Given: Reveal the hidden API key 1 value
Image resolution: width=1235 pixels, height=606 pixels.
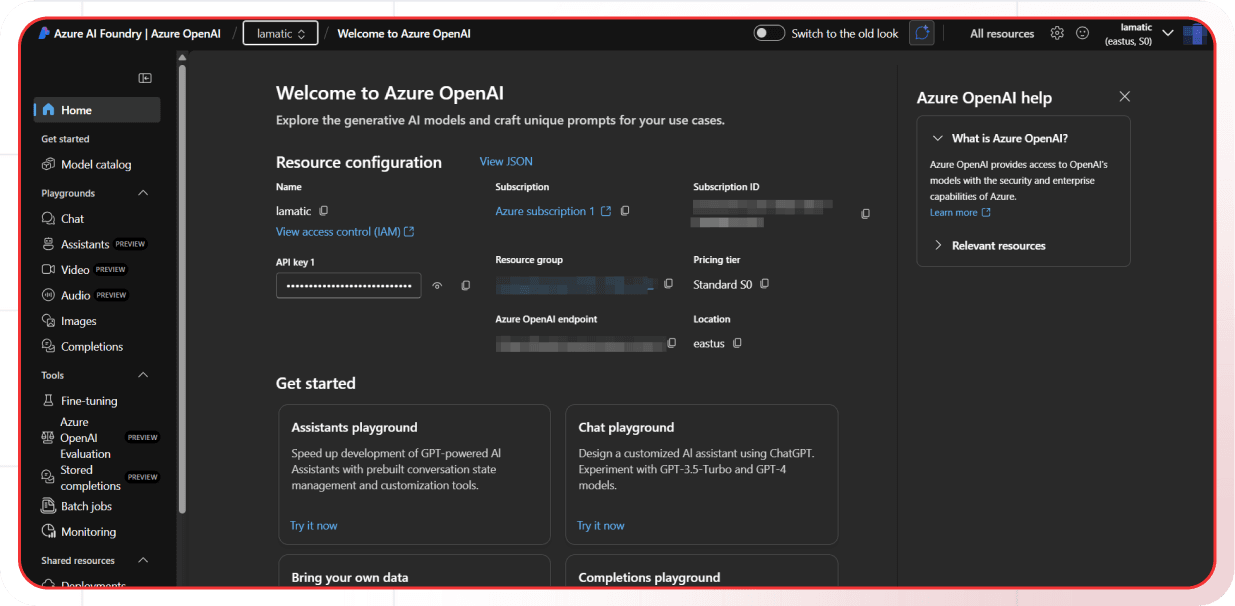Looking at the screenshot, I should click(x=437, y=285).
